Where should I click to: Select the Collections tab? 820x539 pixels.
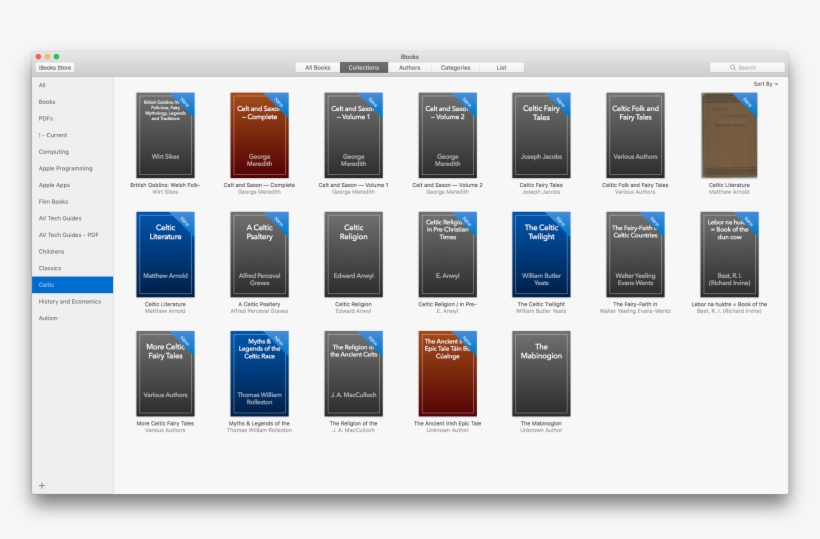[x=363, y=67]
